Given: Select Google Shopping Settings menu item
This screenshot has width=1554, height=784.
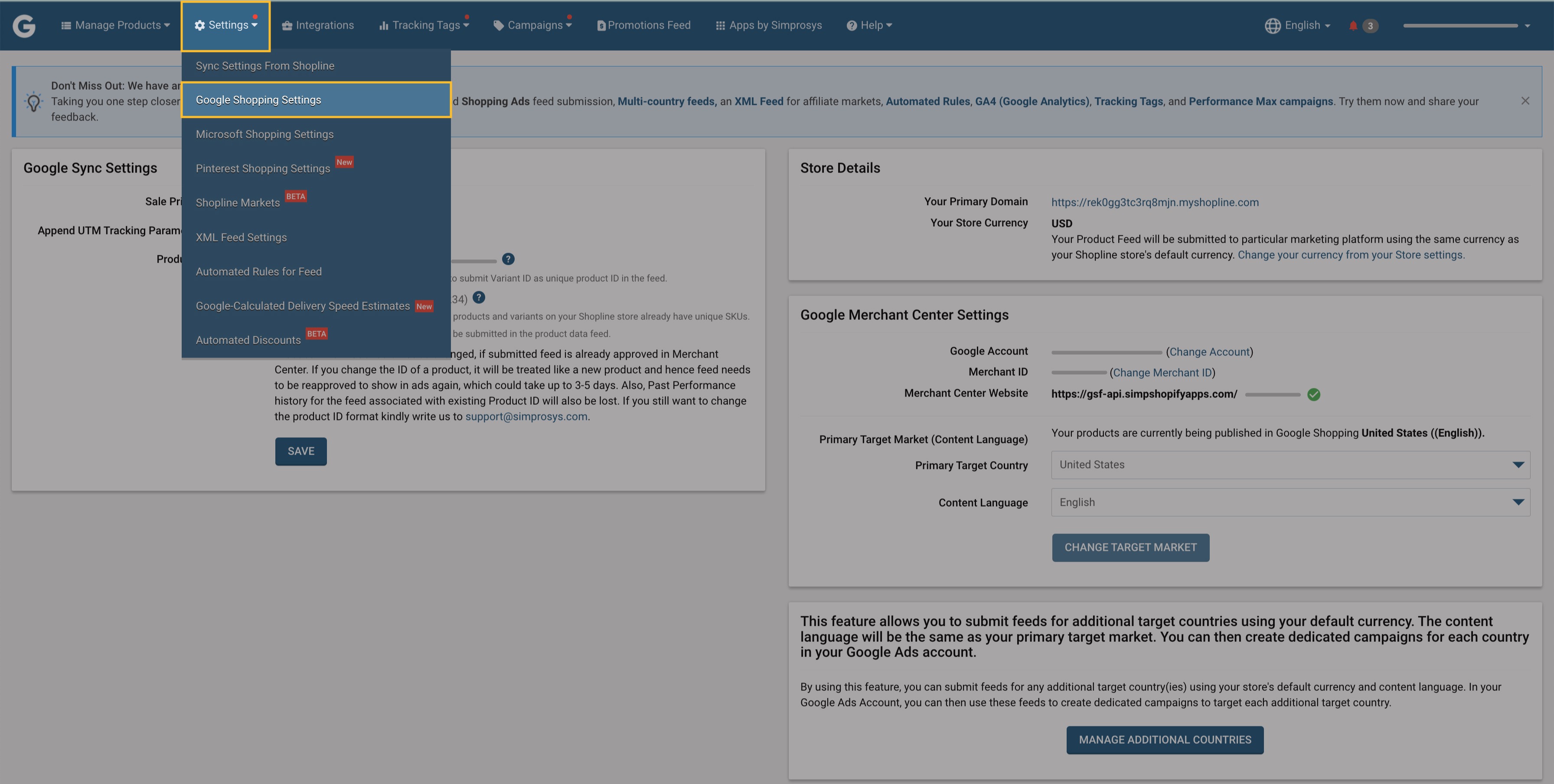Looking at the screenshot, I should [316, 100].
